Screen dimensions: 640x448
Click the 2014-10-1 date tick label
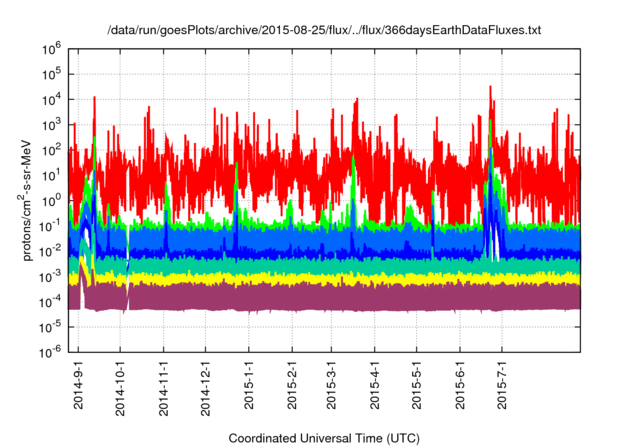[120, 388]
